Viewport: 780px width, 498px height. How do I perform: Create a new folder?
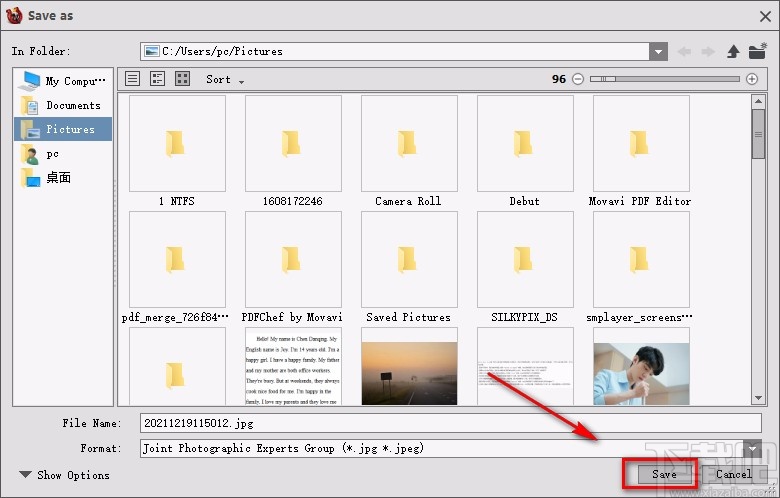pyautogui.click(x=758, y=51)
